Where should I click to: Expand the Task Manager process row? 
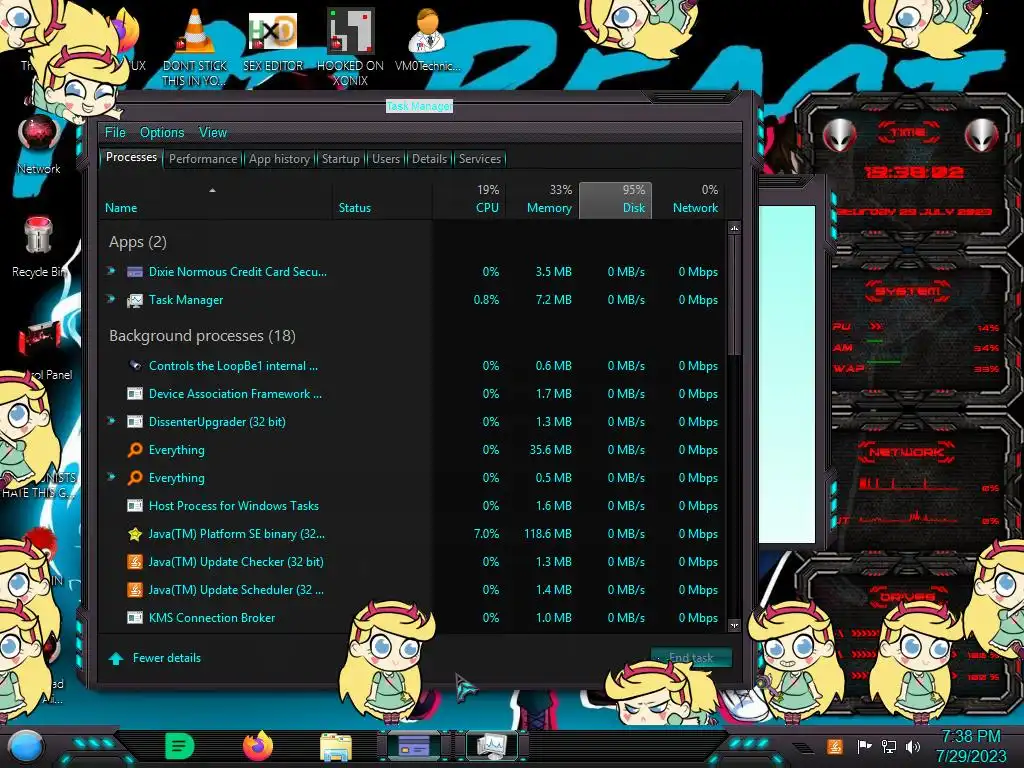click(111, 299)
